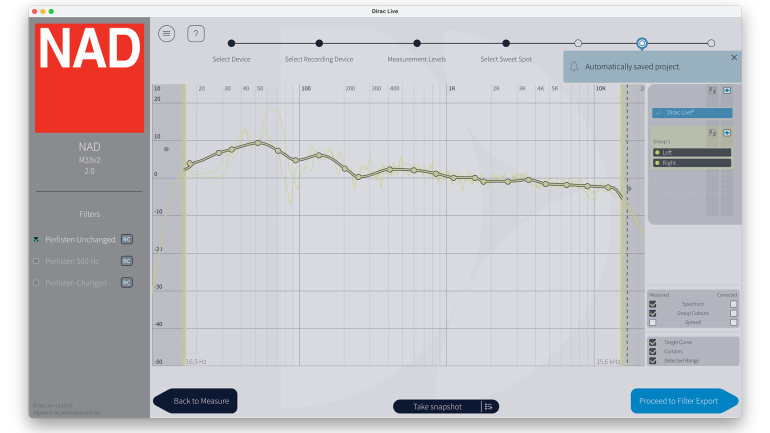Click the help question mark icon
The image size is (770, 433).
click(196, 33)
